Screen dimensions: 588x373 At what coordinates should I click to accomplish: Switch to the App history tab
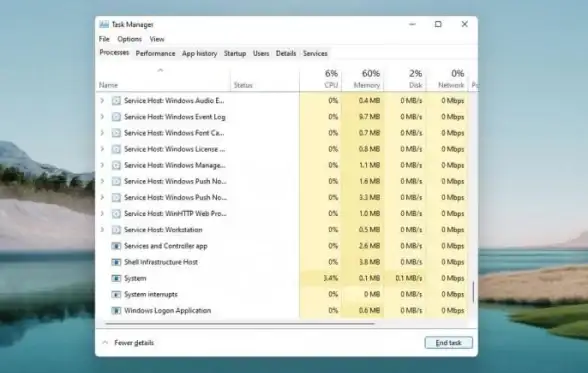(x=200, y=53)
